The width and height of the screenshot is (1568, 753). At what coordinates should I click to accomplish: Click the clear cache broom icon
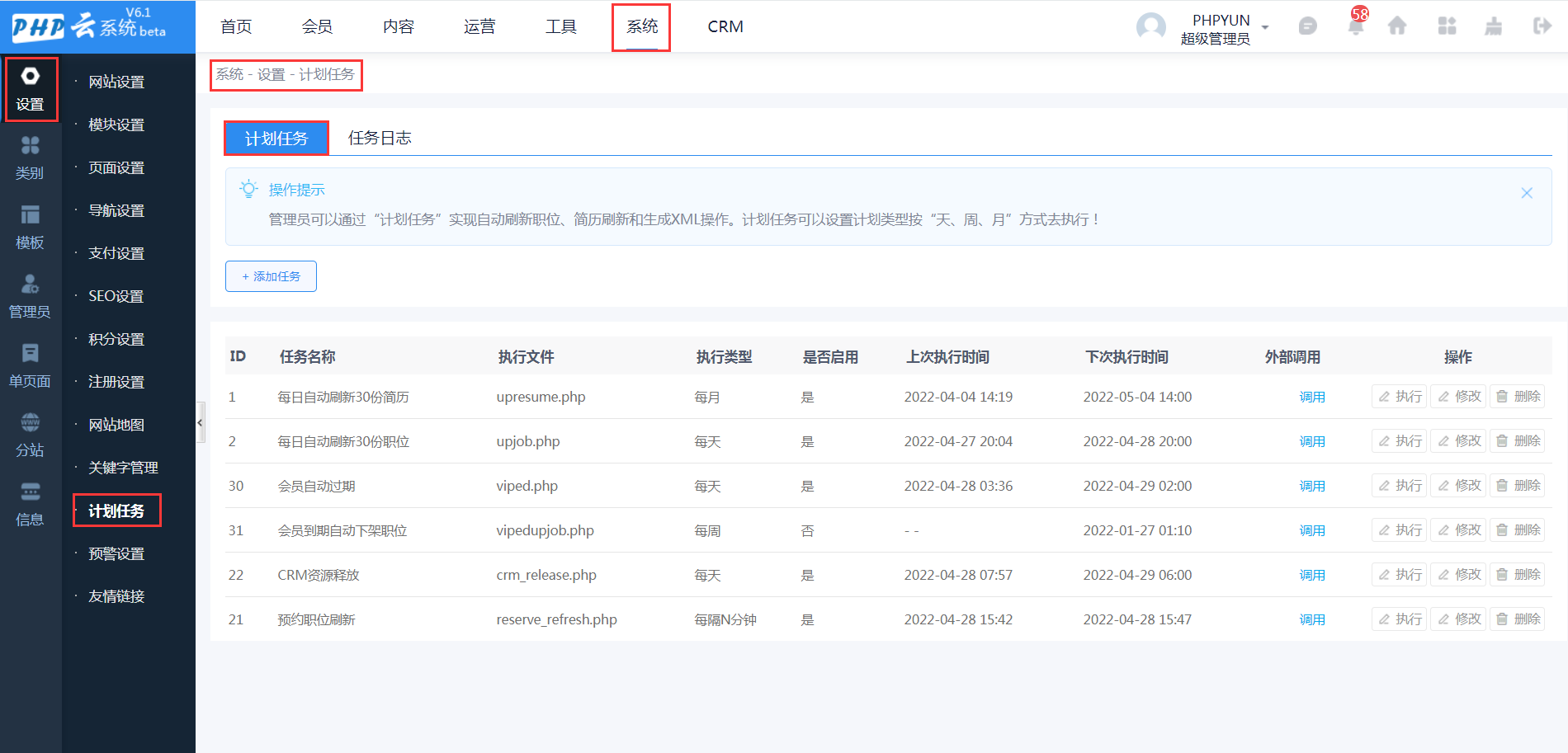1494,26
